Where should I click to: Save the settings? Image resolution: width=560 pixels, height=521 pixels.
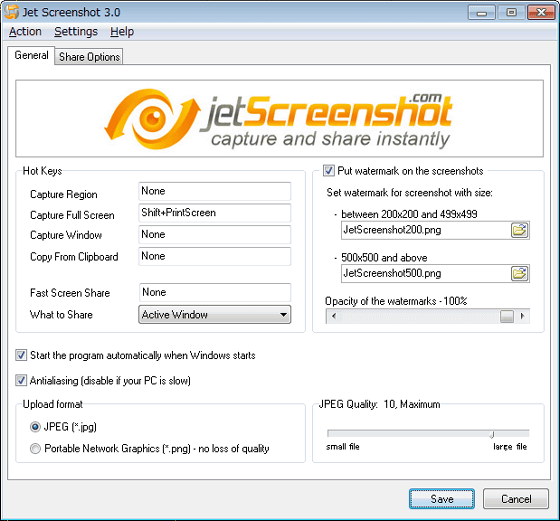442,499
